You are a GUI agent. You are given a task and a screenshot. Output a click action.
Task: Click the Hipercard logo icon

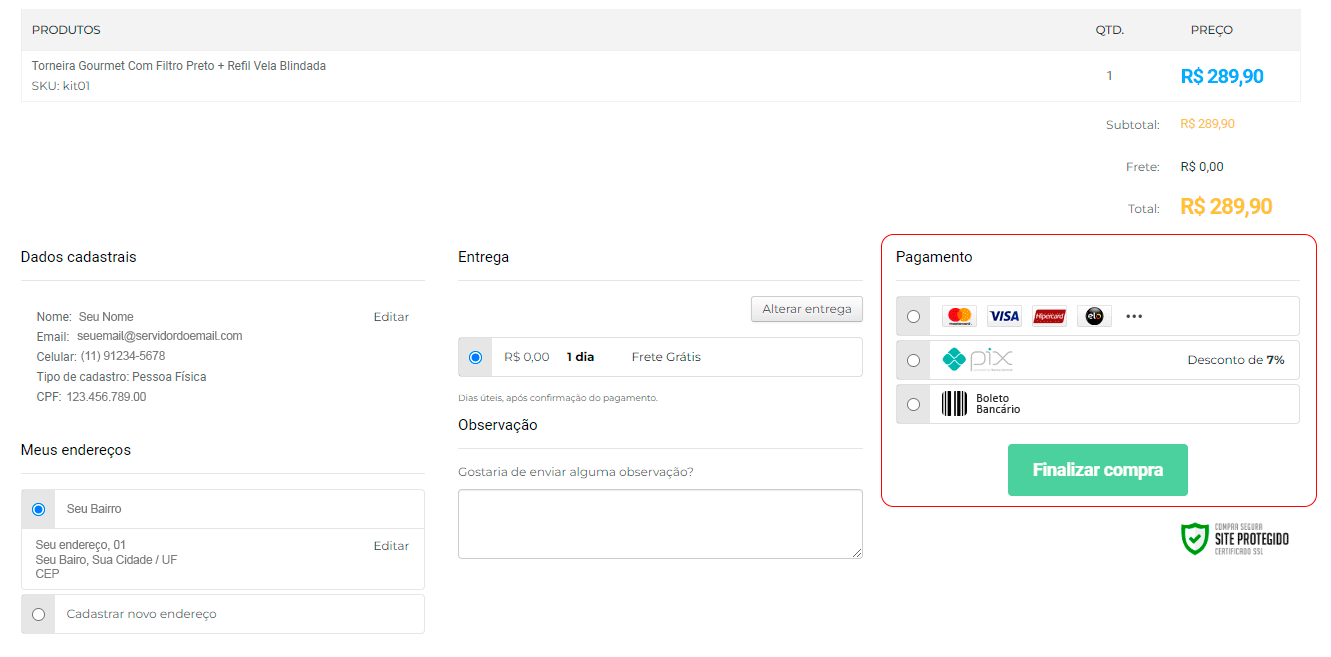(x=1049, y=316)
